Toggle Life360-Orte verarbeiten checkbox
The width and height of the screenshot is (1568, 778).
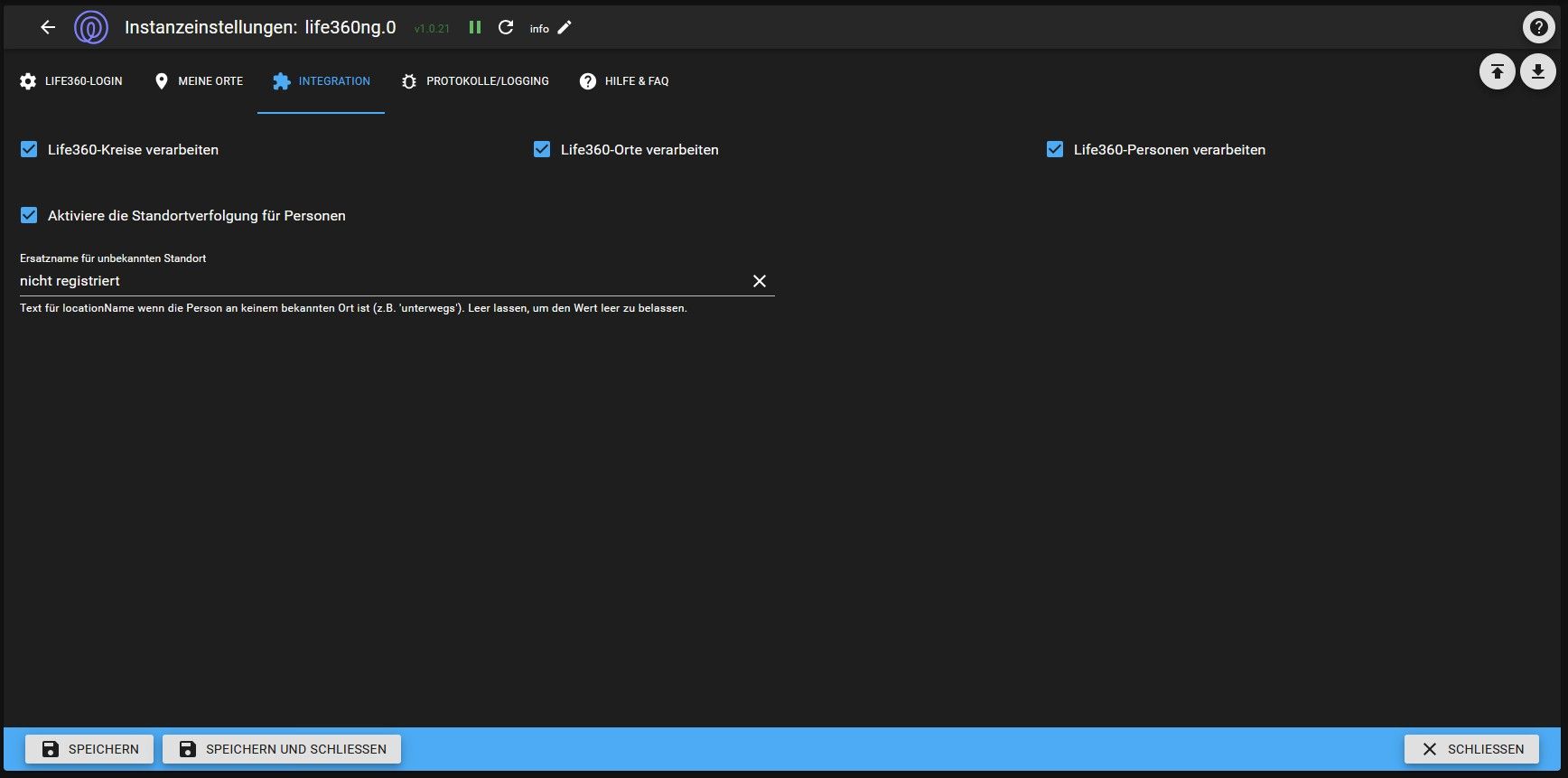(542, 149)
